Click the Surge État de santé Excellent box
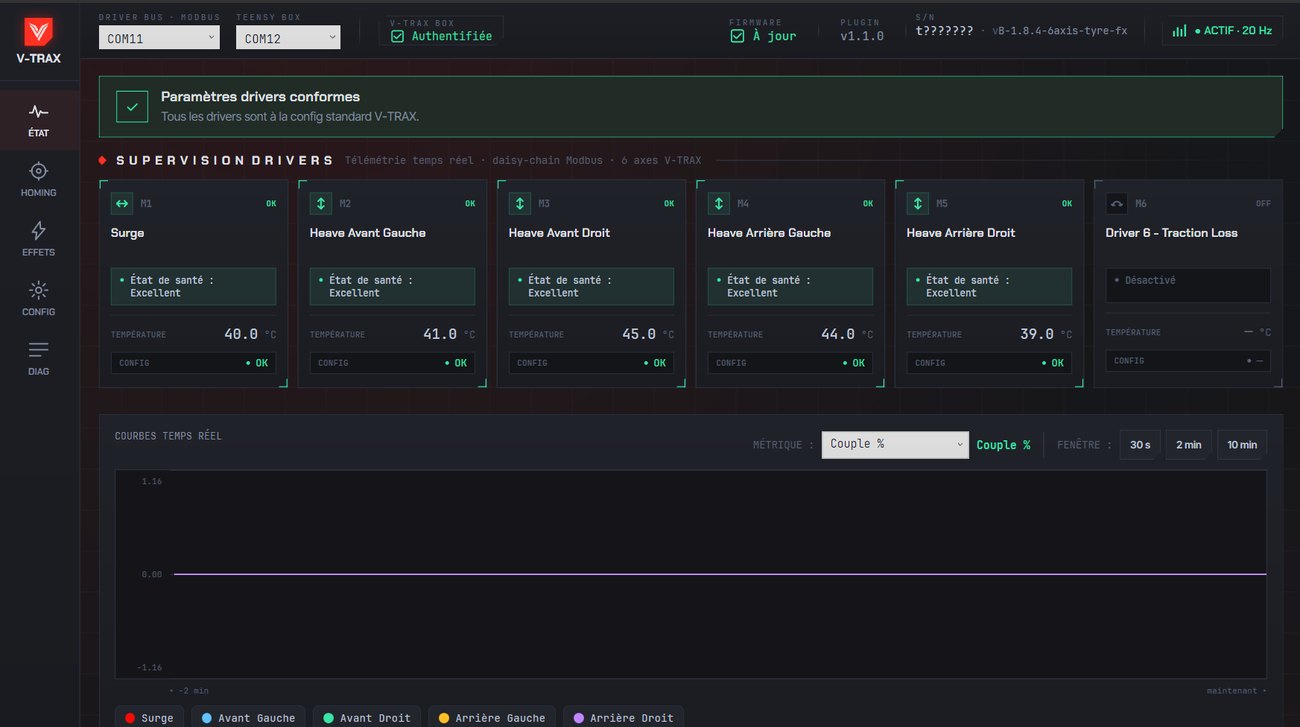1300x727 pixels. click(x=193, y=286)
